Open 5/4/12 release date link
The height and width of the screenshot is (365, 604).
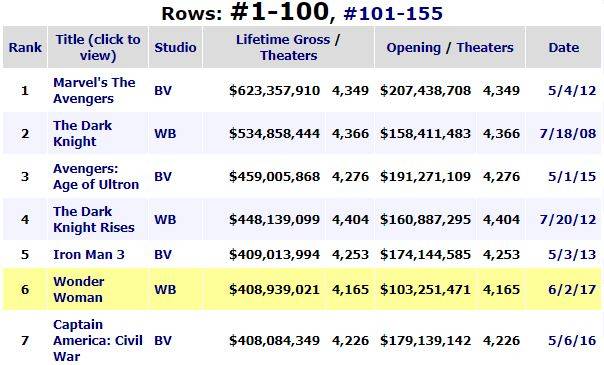(572, 90)
